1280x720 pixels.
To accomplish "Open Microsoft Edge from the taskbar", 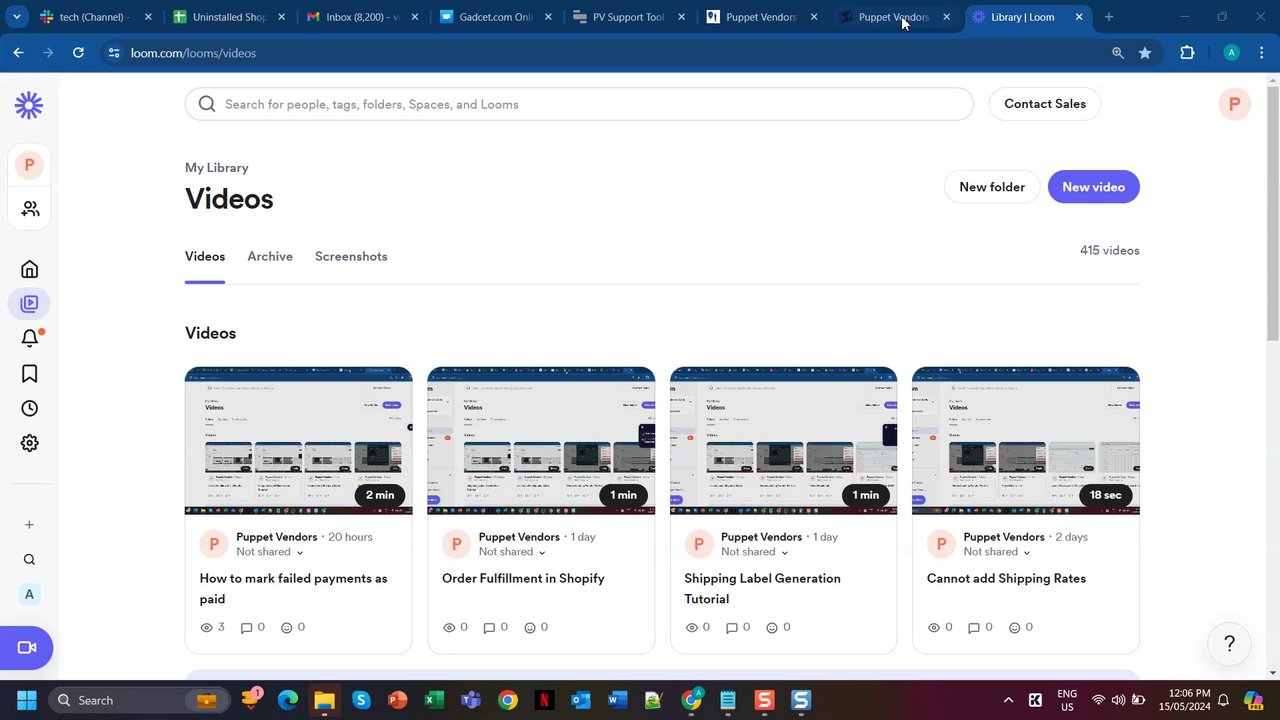I will coord(288,700).
